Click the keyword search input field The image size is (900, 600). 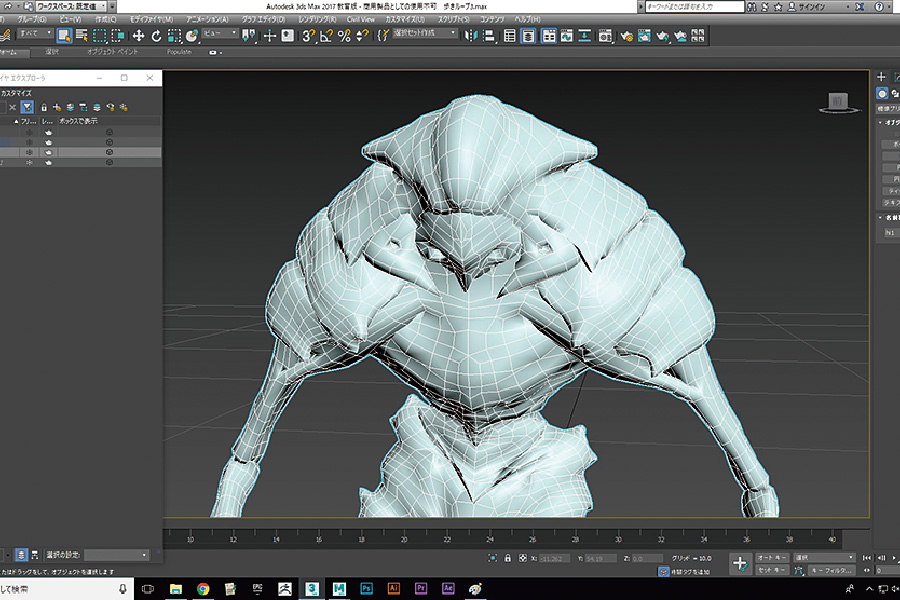pyautogui.click(x=697, y=5)
